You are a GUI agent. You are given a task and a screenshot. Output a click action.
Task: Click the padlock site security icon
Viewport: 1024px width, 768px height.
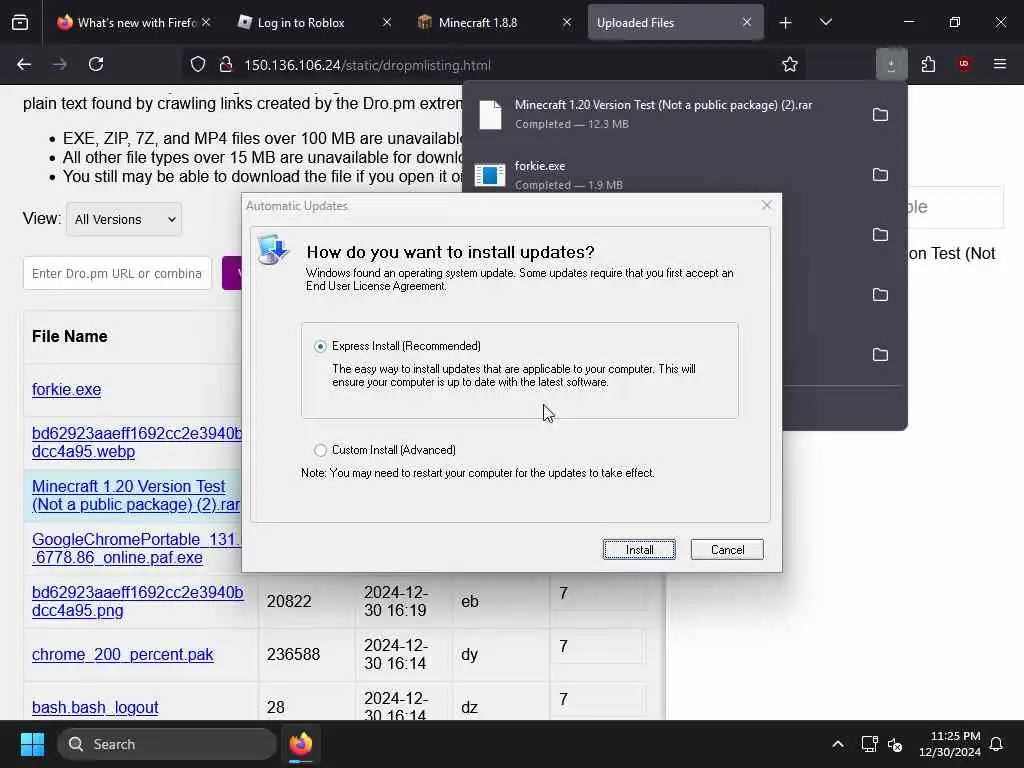(x=225, y=65)
